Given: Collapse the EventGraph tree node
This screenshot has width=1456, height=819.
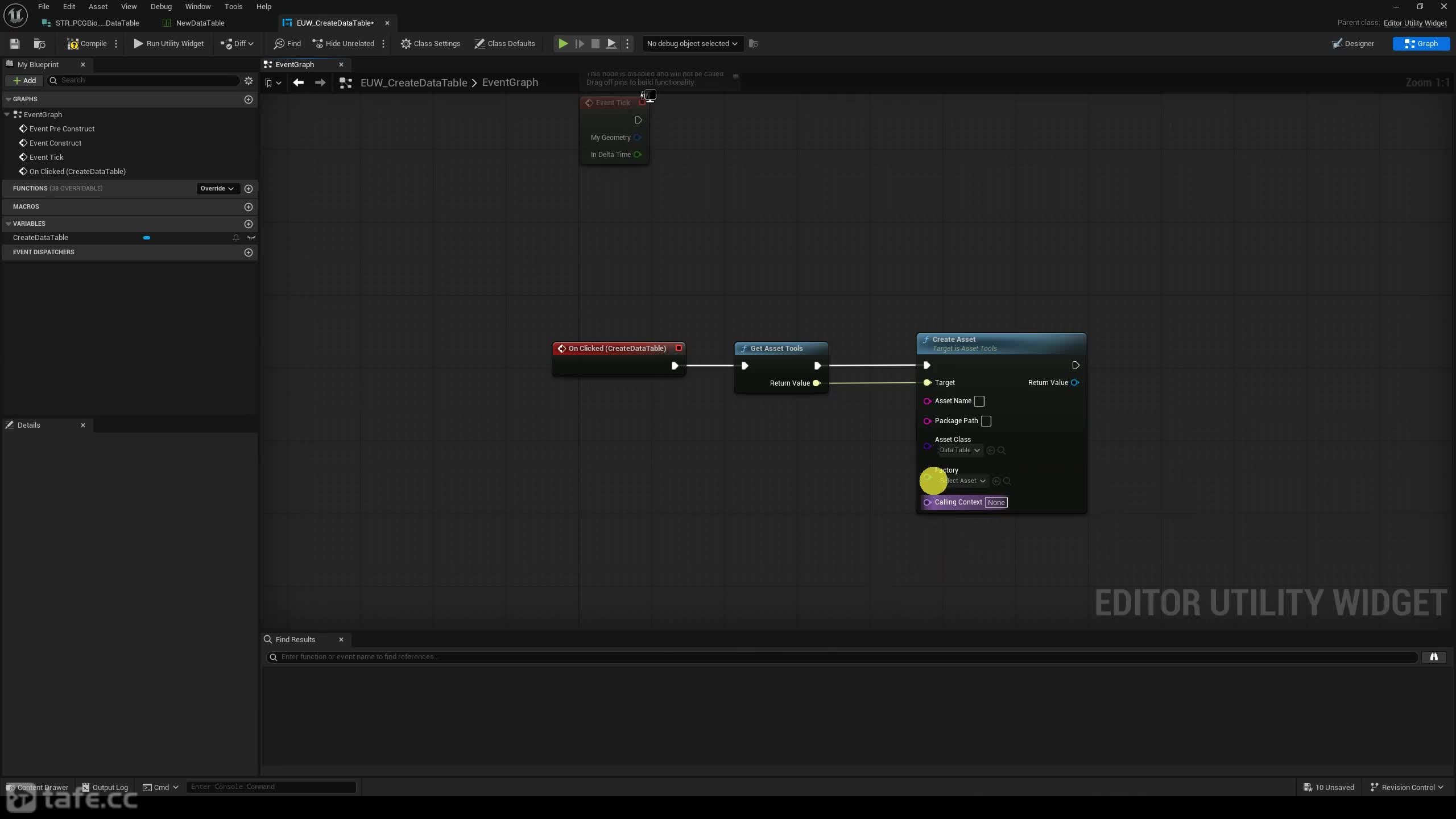Looking at the screenshot, I should [x=7, y=114].
